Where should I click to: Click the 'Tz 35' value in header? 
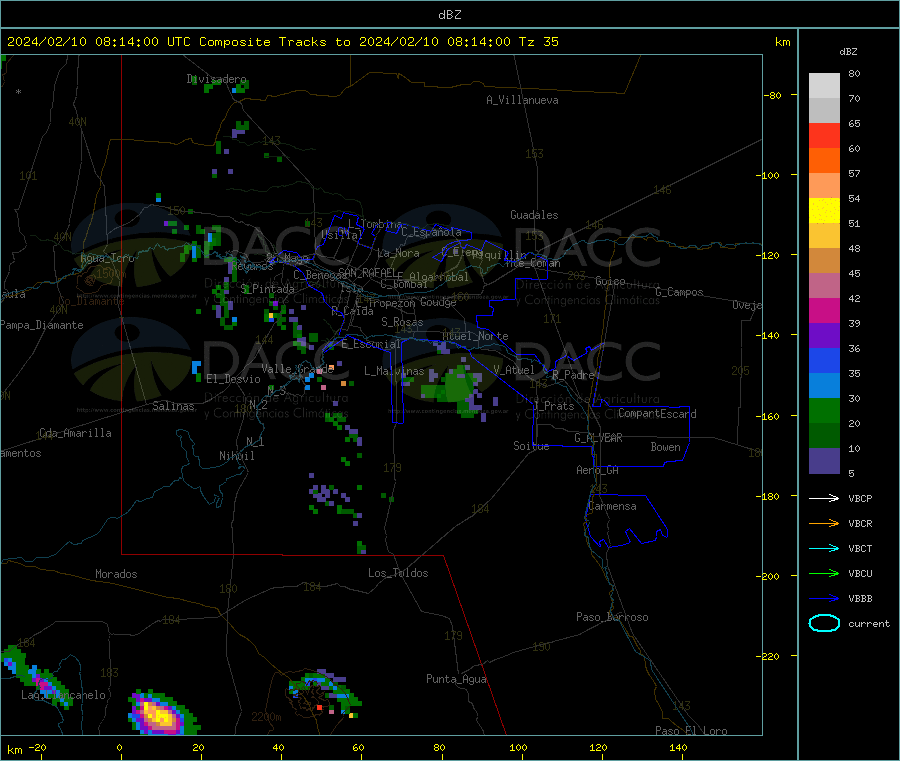point(538,42)
